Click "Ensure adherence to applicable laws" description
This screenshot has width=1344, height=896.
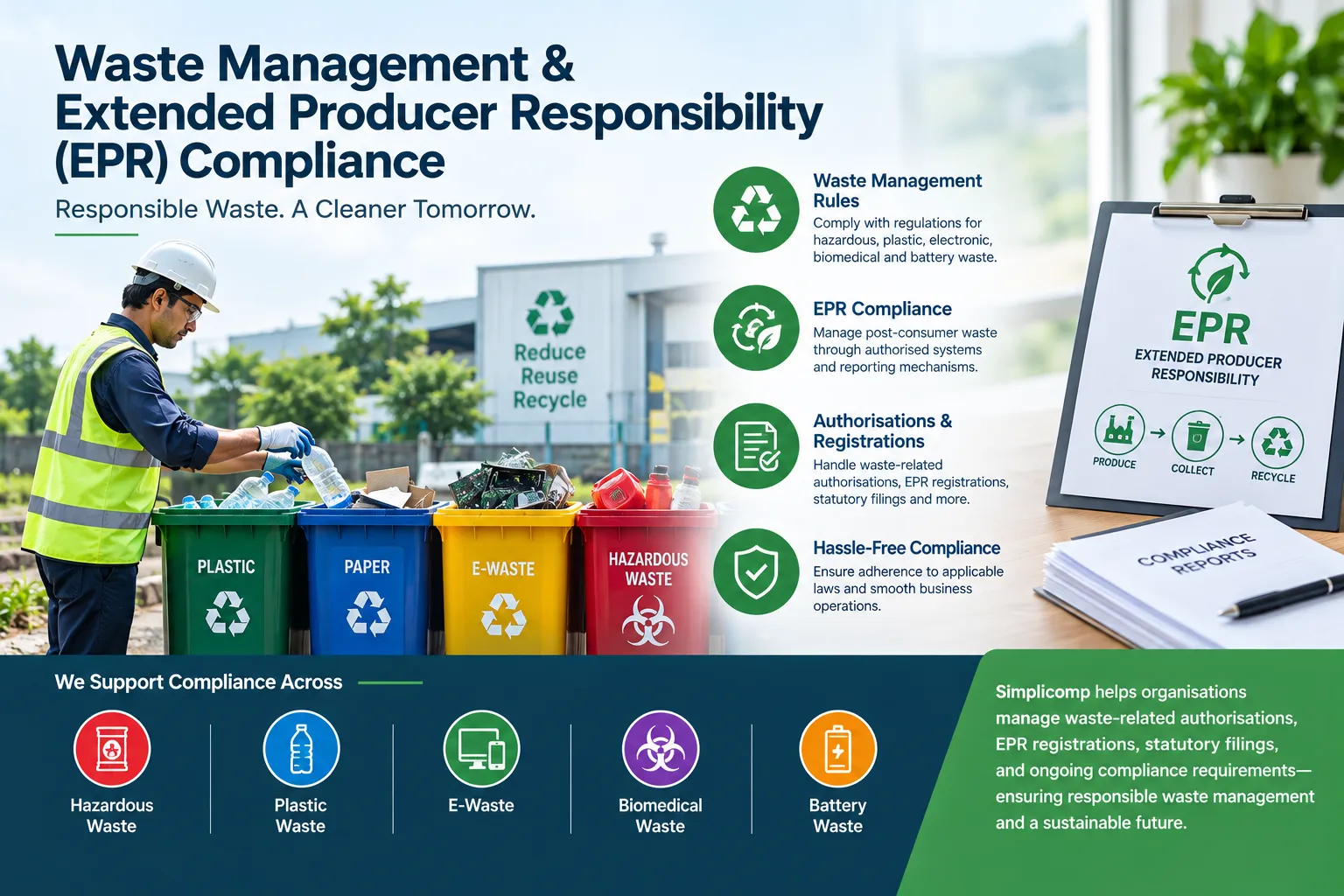908,589
